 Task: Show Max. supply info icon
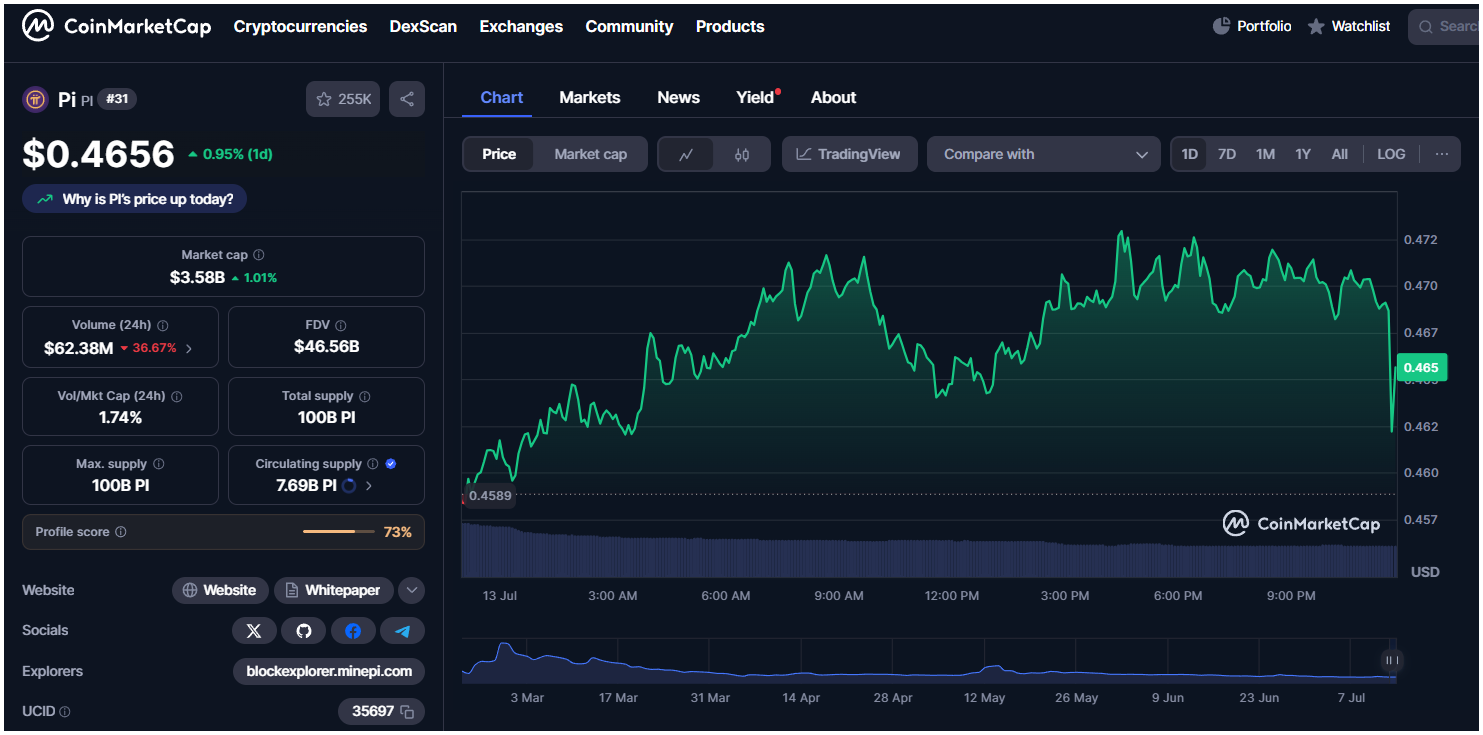pos(158,464)
